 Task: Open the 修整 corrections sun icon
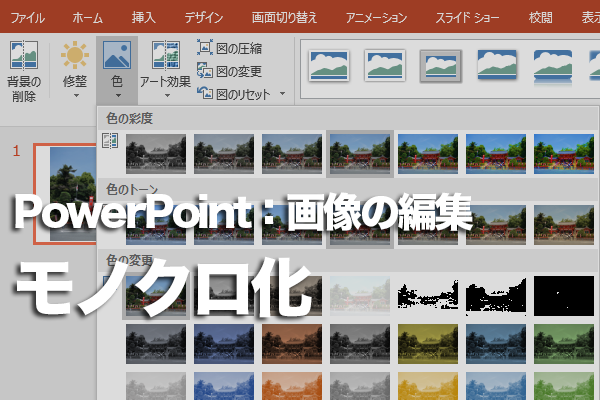[75, 55]
